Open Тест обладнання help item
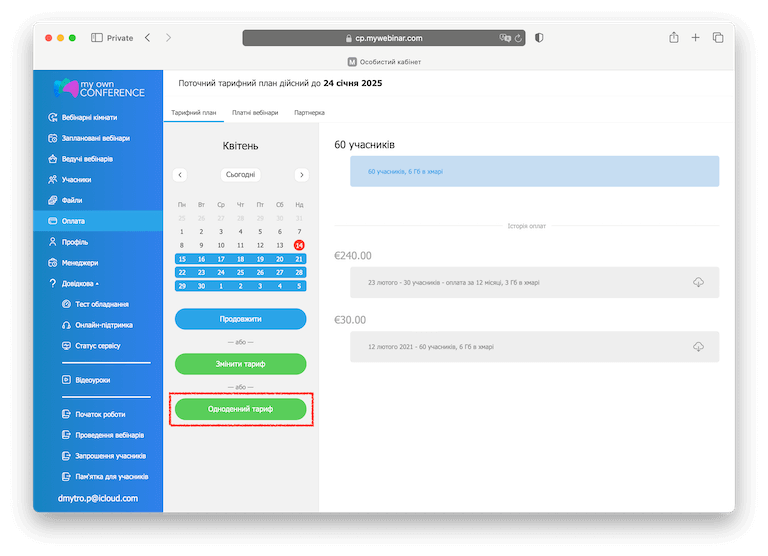This screenshot has width=768, height=556. pyautogui.click(x=101, y=304)
